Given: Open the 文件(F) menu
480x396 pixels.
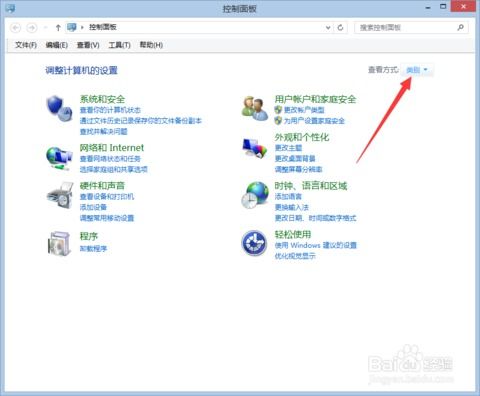Looking at the screenshot, I should (26, 45).
